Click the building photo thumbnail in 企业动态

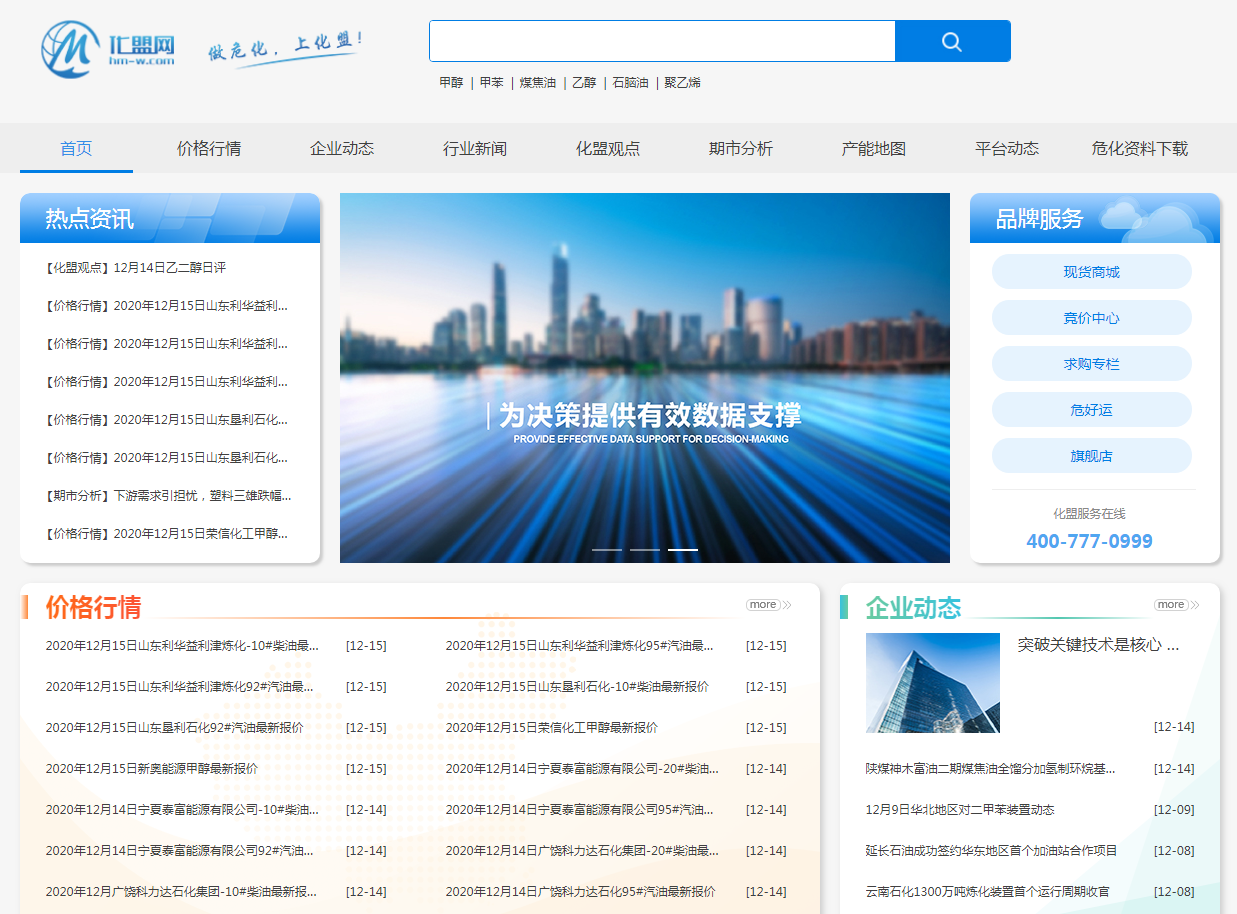coord(932,682)
